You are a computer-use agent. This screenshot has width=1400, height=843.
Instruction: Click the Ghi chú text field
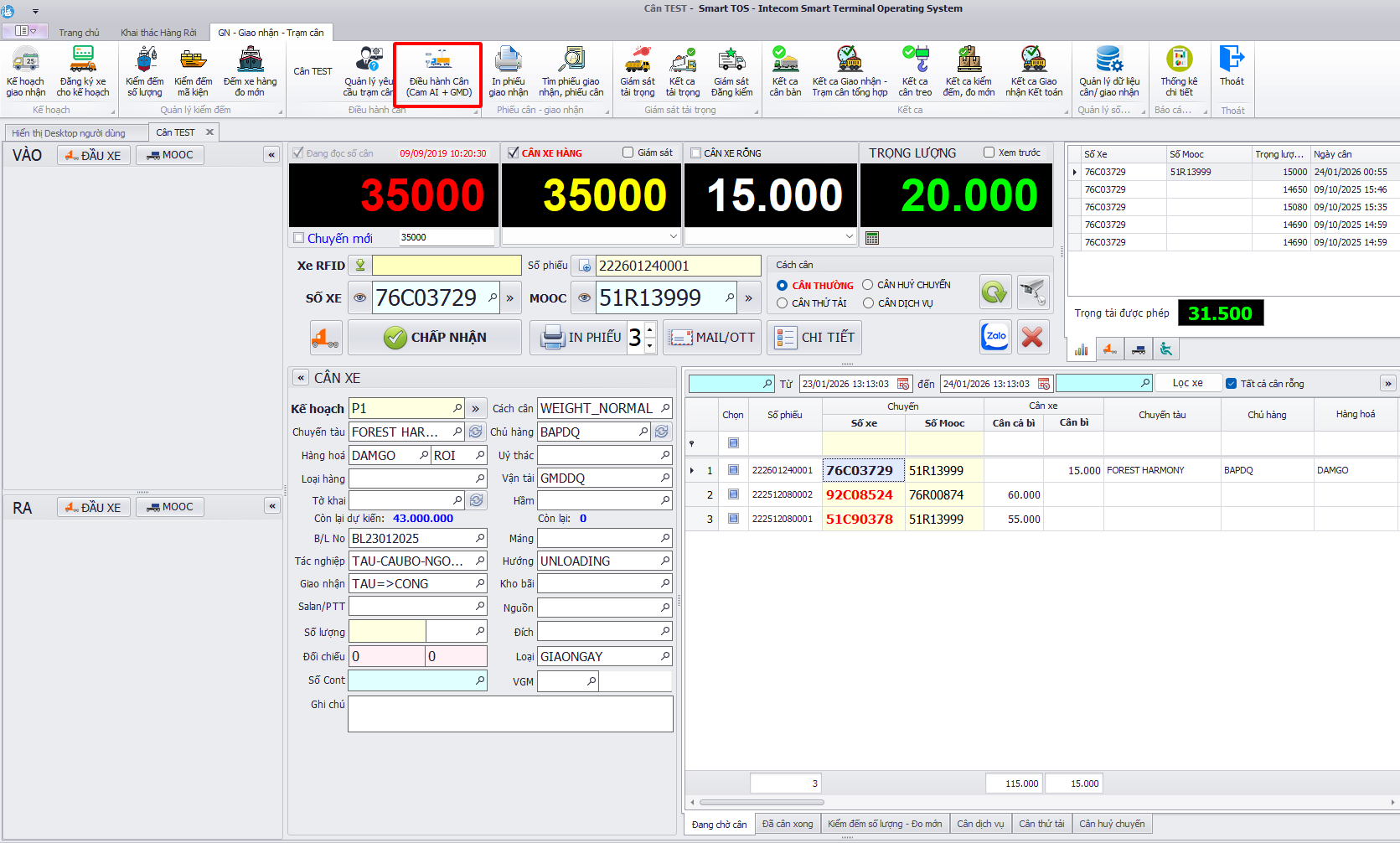[510, 714]
